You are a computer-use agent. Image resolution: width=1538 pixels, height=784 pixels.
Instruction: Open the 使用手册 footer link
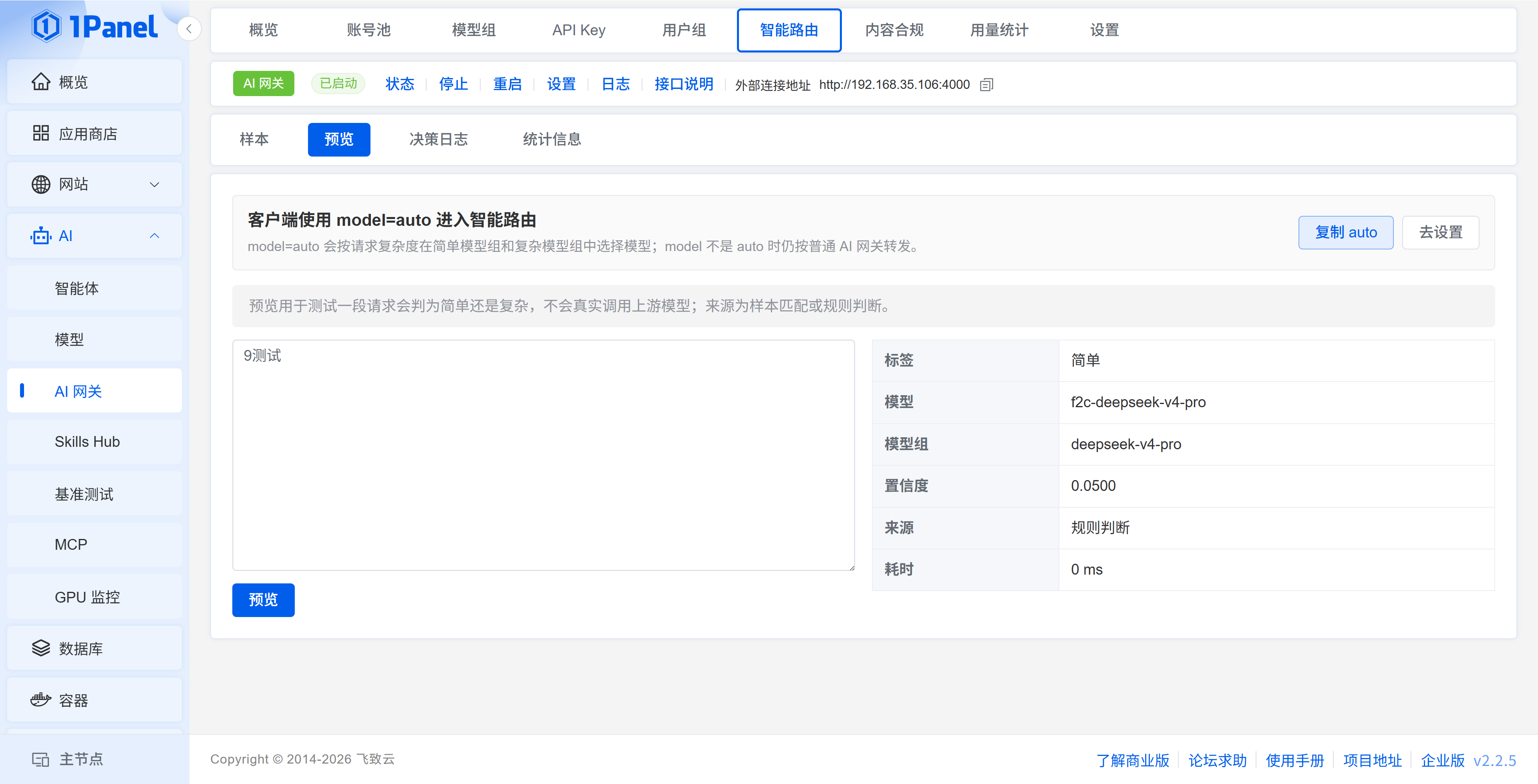tap(1294, 760)
